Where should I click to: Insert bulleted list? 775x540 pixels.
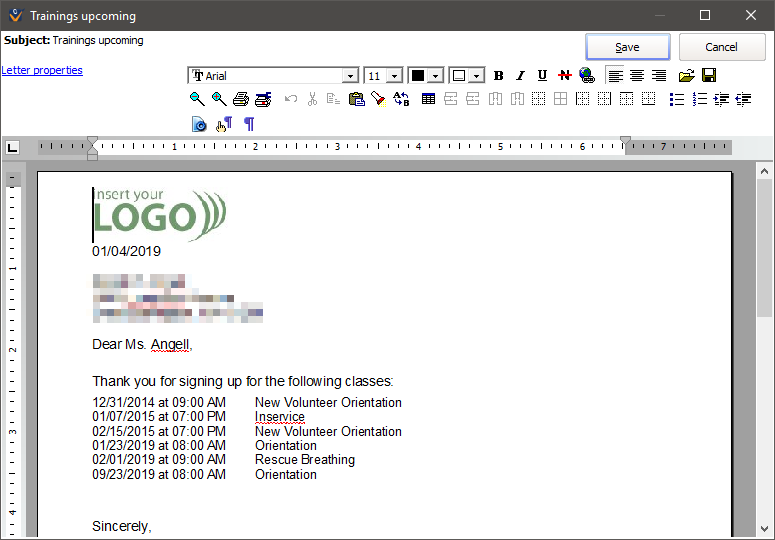tap(677, 99)
